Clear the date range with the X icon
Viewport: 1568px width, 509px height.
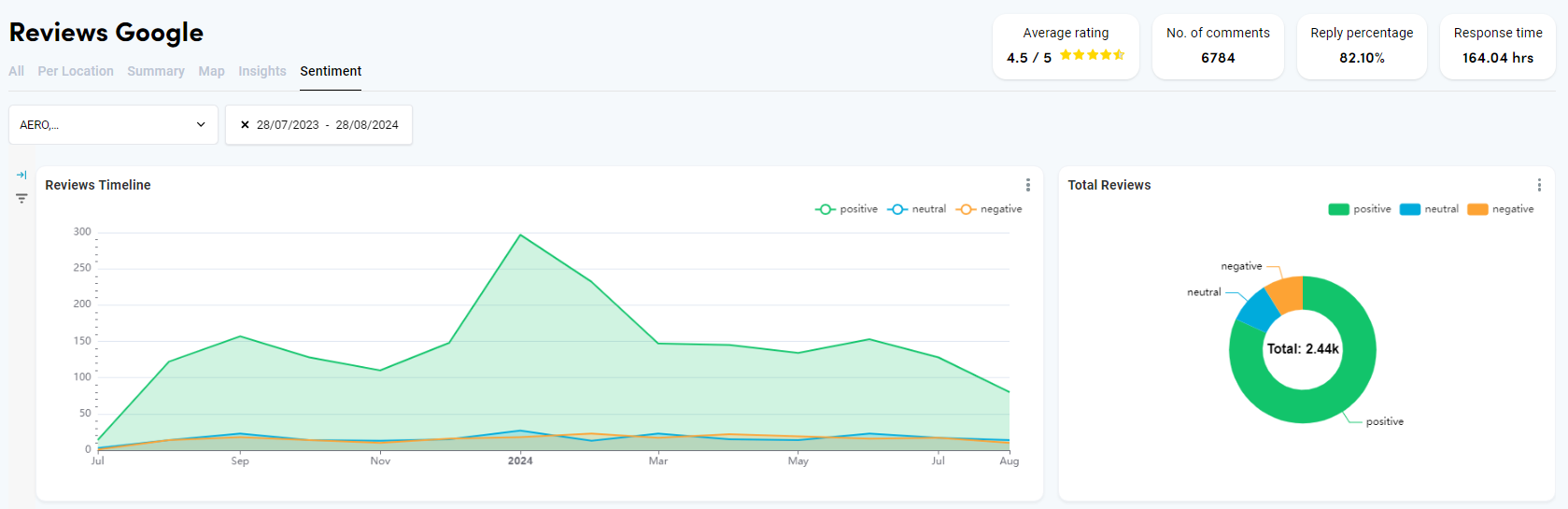click(245, 124)
